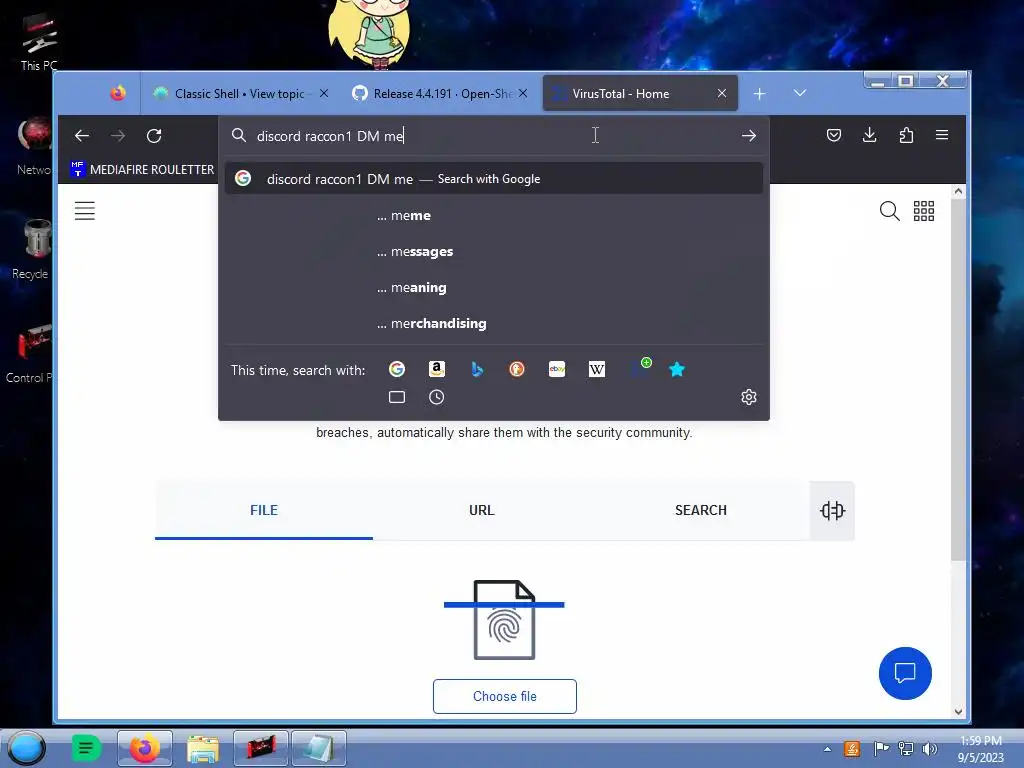Expand the list all tabs chevron
Screen dimensions: 1024x768
799,93
